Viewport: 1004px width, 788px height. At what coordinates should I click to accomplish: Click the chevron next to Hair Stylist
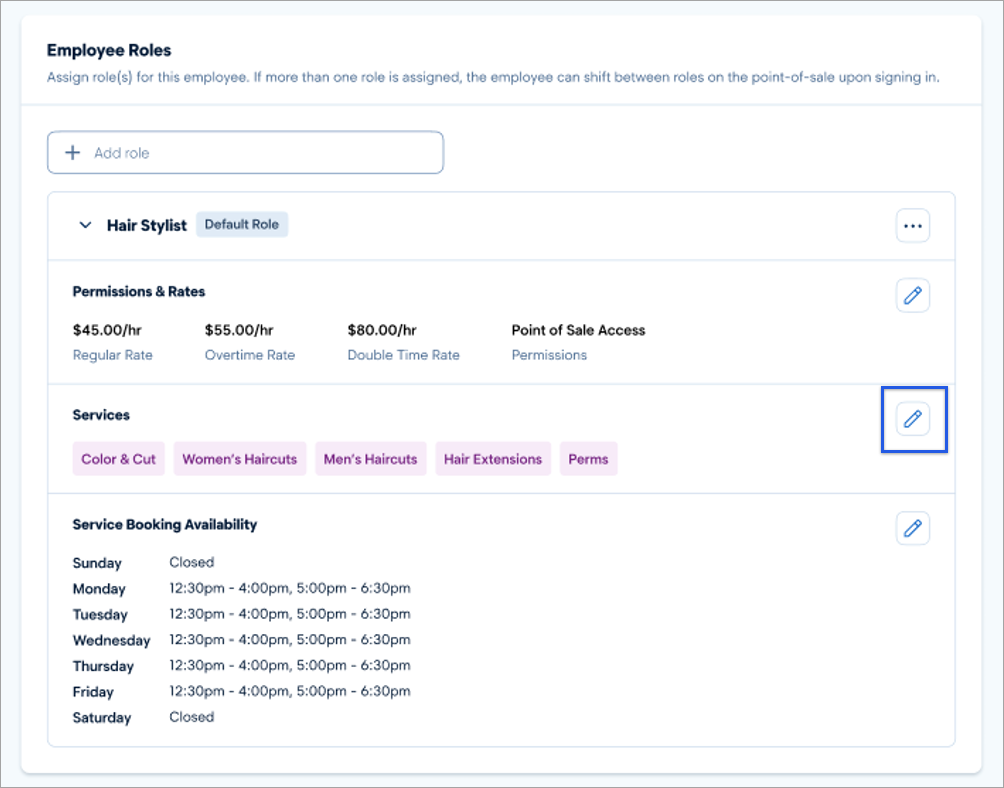click(x=85, y=225)
